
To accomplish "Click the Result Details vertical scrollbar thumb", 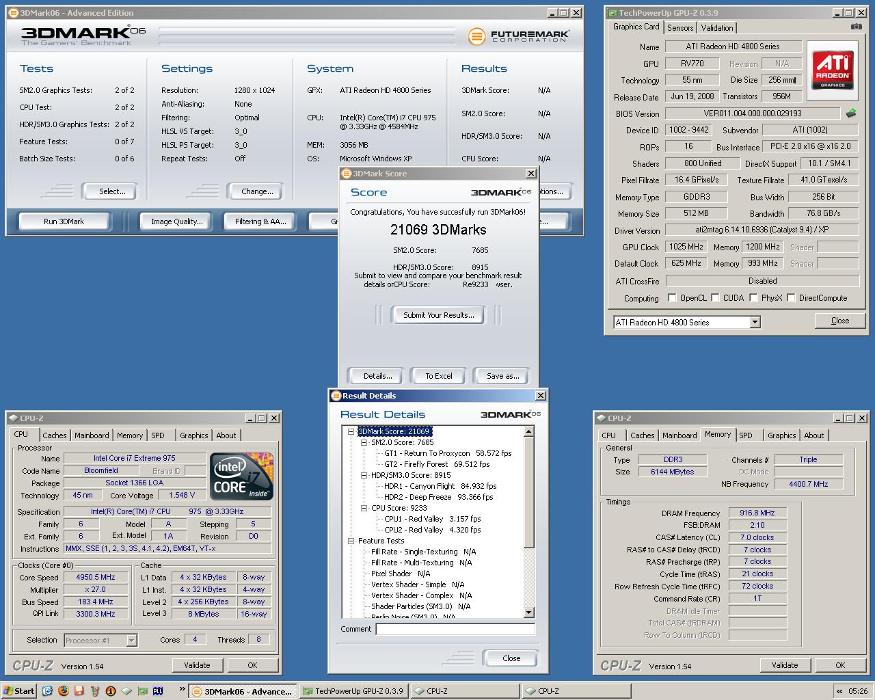I will pos(530,491).
